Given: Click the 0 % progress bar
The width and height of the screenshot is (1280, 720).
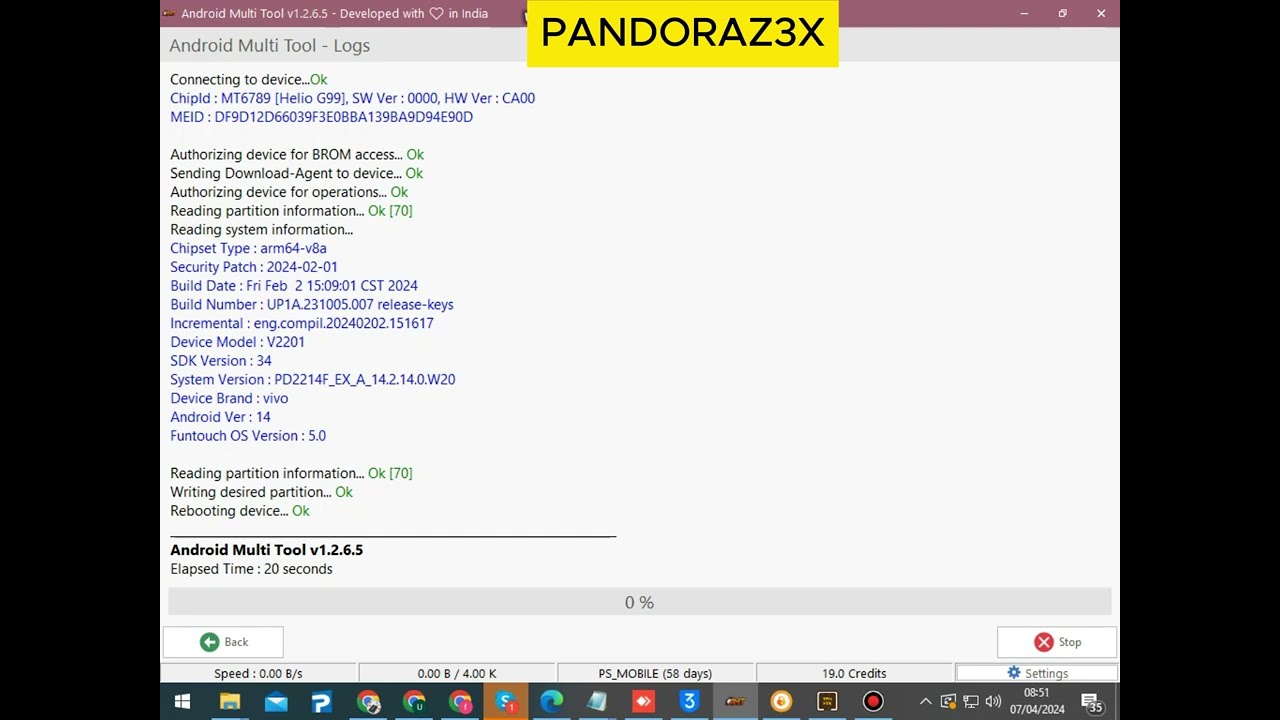Looking at the screenshot, I should [639, 602].
